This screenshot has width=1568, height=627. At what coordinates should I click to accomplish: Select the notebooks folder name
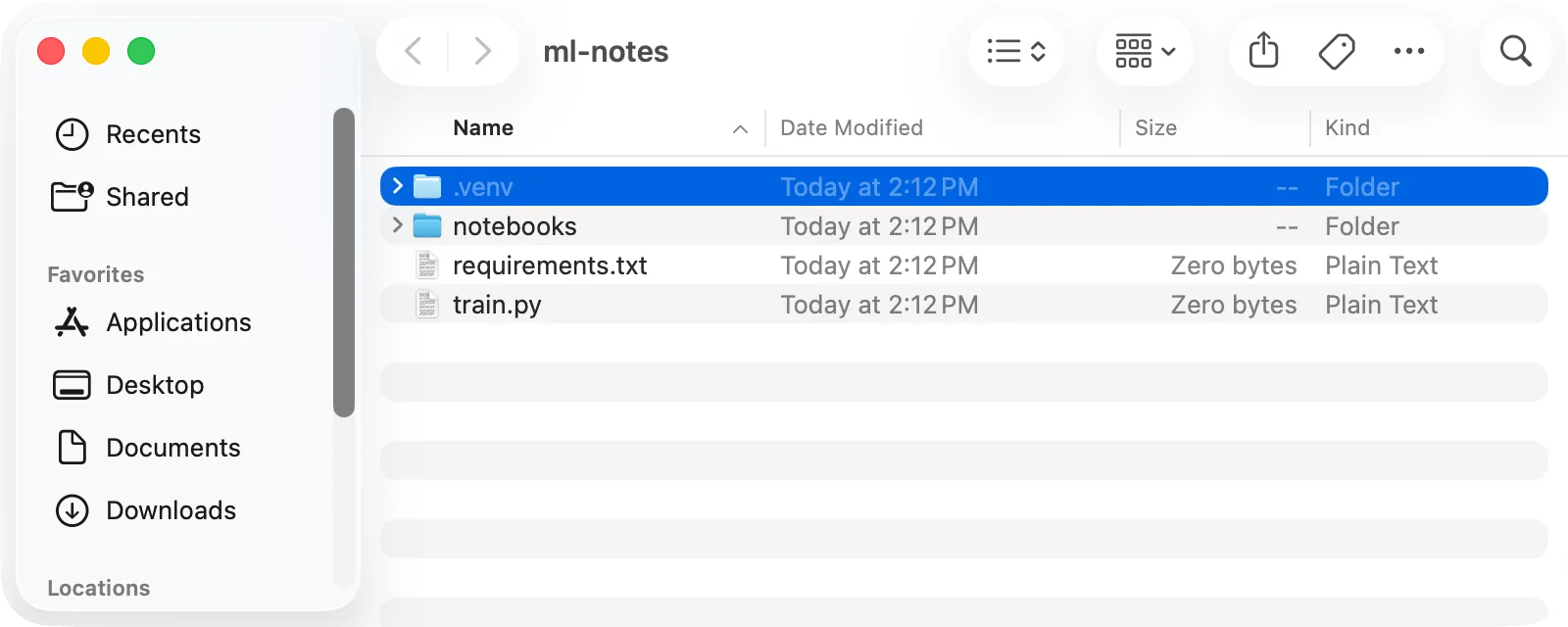[514, 226]
